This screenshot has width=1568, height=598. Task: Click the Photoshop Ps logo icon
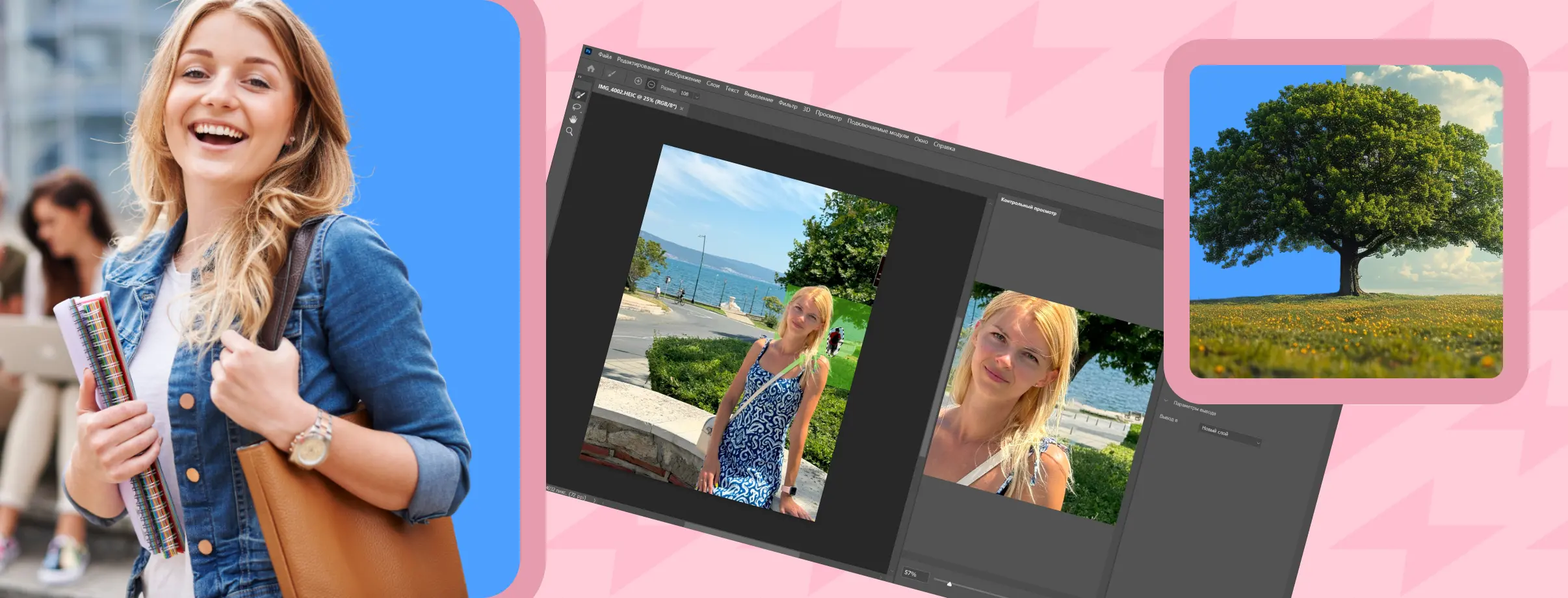pos(588,51)
